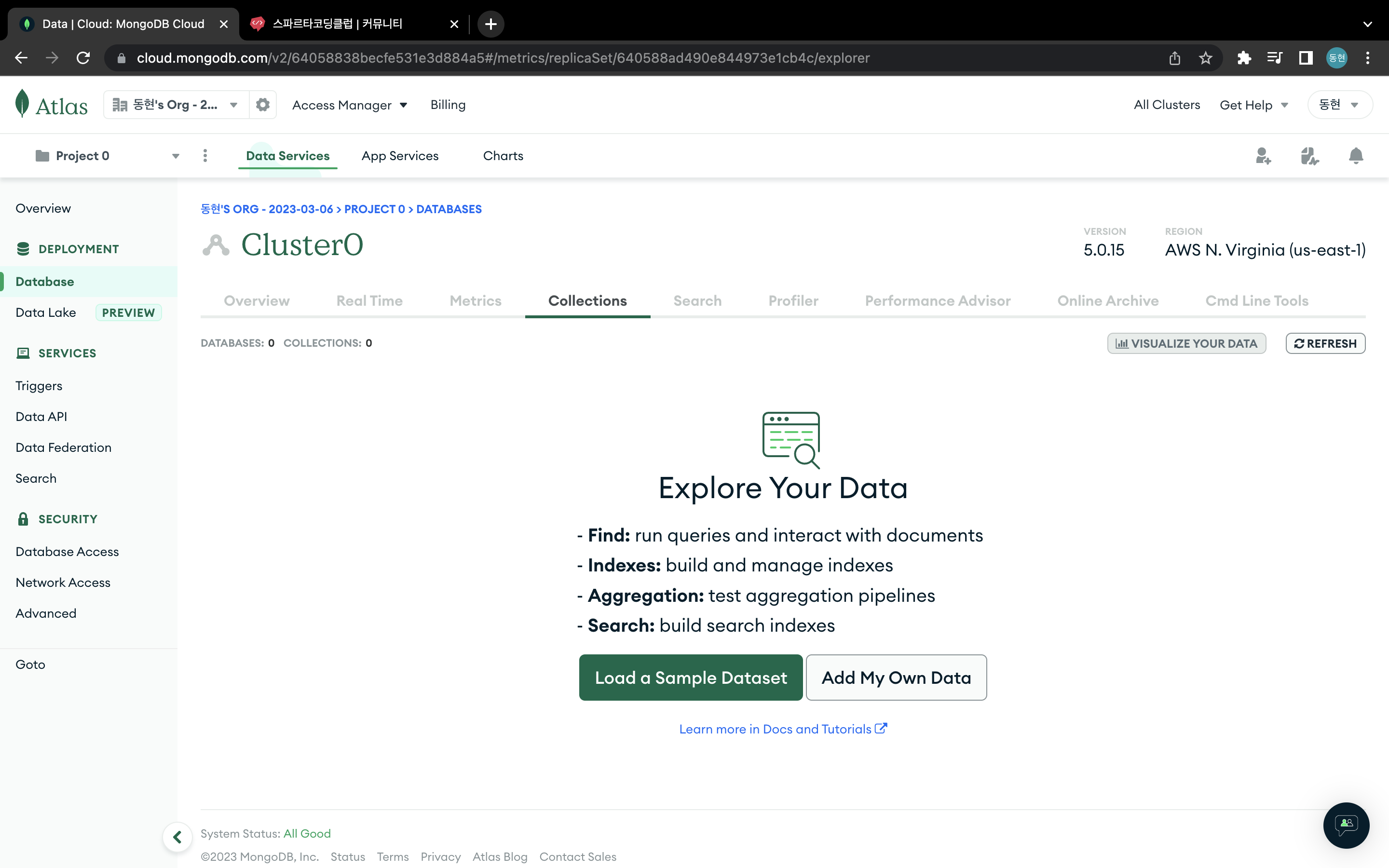Open Network Access in the sidebar
Viewport: 1389px width, 868px height.
[63, 583]
